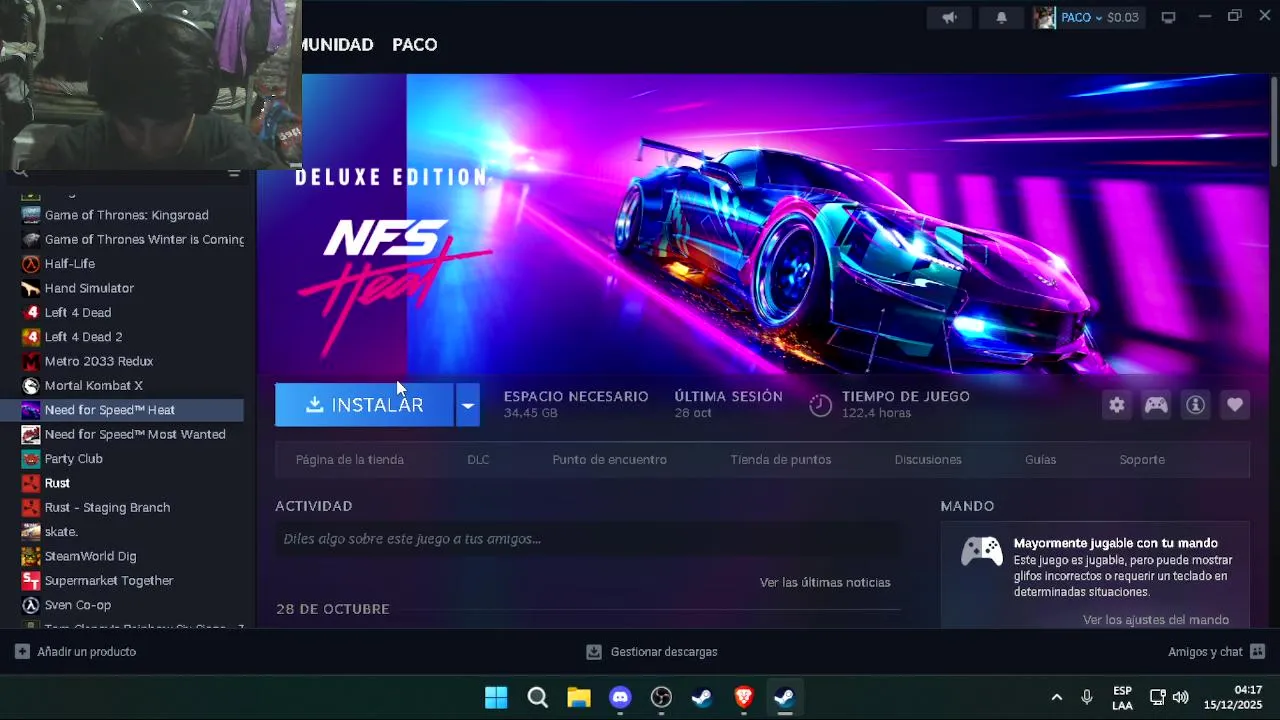
Task: Open the Discusiones tab
Action: (x=928, y=460)
